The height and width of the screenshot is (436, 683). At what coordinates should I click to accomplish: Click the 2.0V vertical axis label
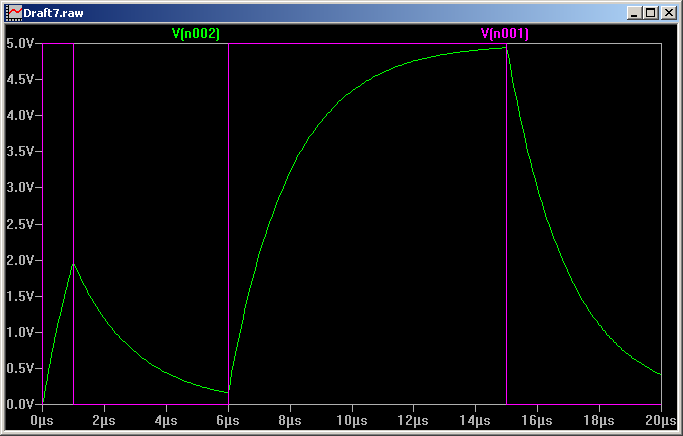[20, 260]
